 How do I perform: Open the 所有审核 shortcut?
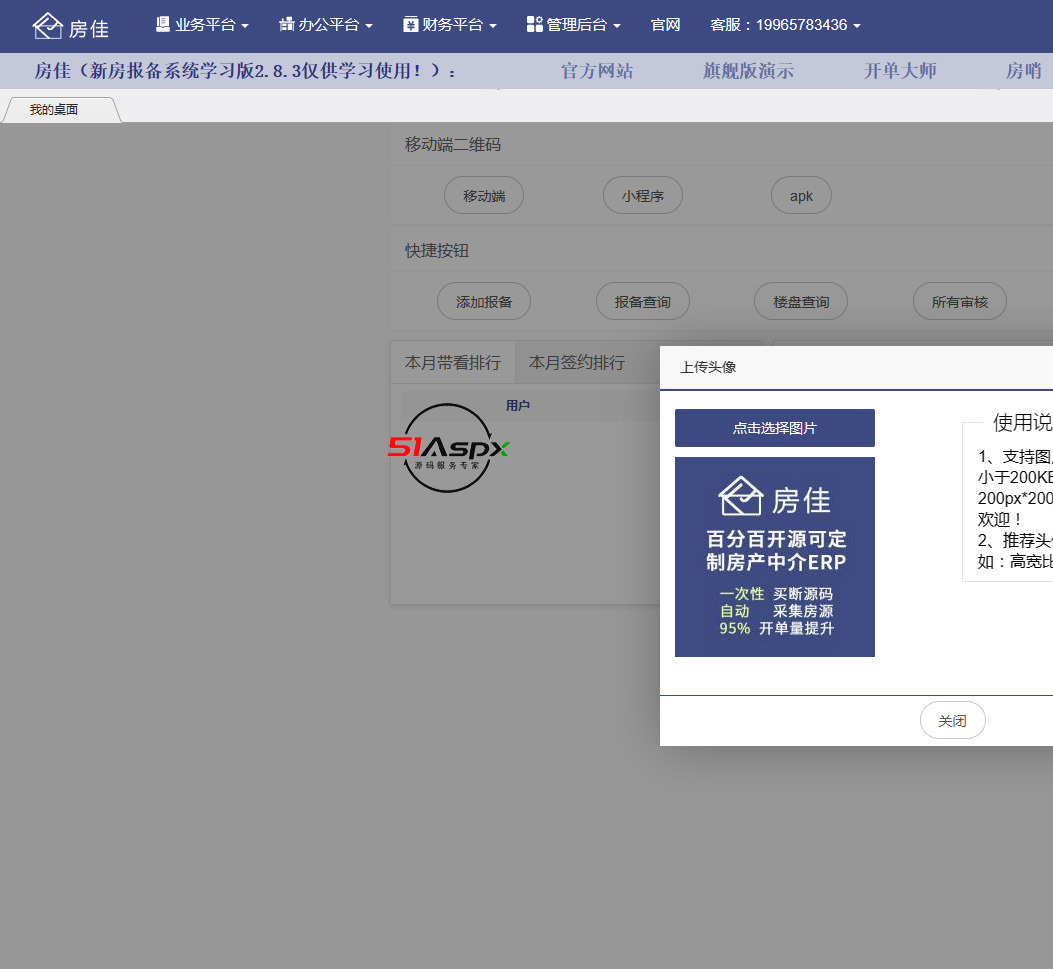click(x=960, y=302)
